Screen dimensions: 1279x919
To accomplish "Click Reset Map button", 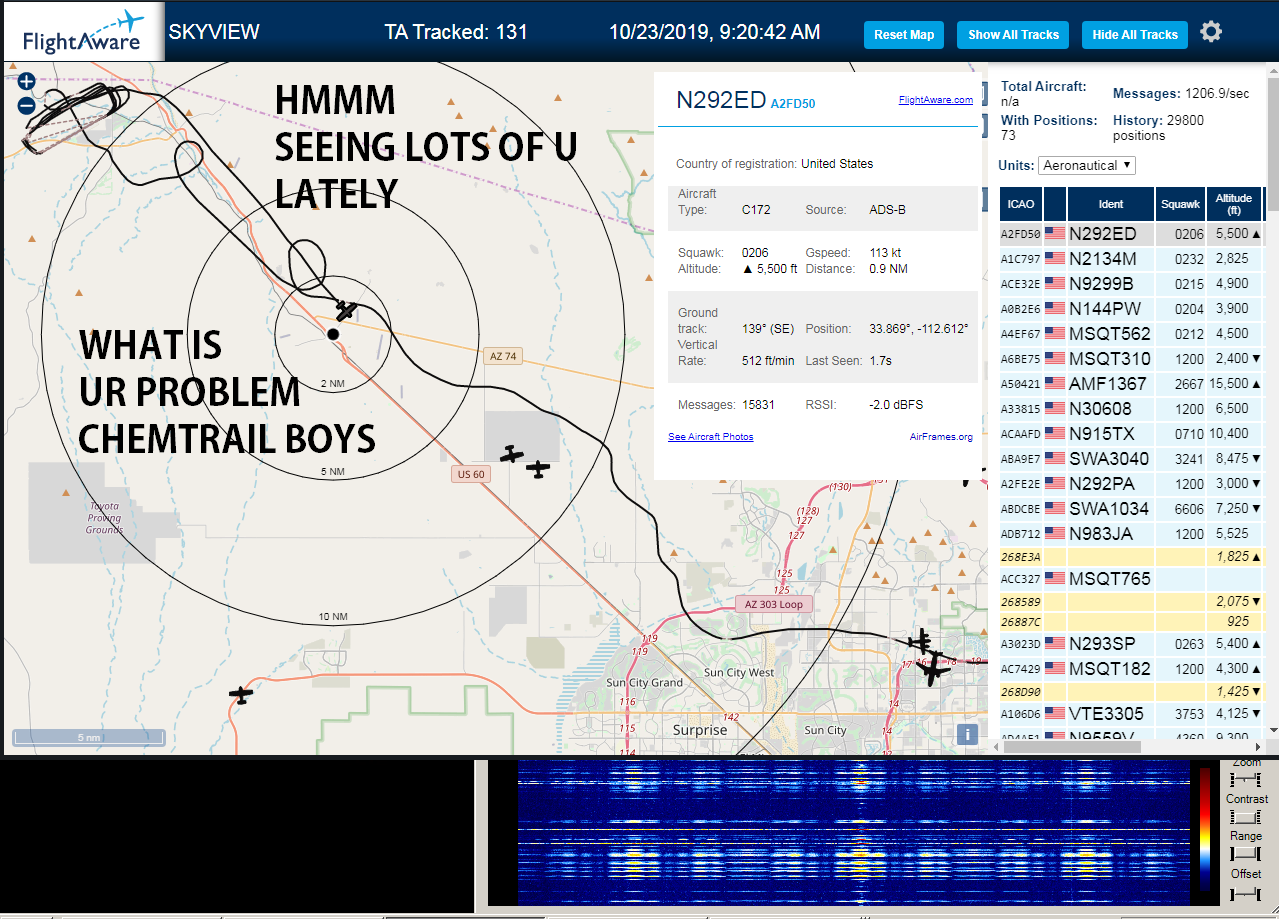I will (x=904, y=34).
